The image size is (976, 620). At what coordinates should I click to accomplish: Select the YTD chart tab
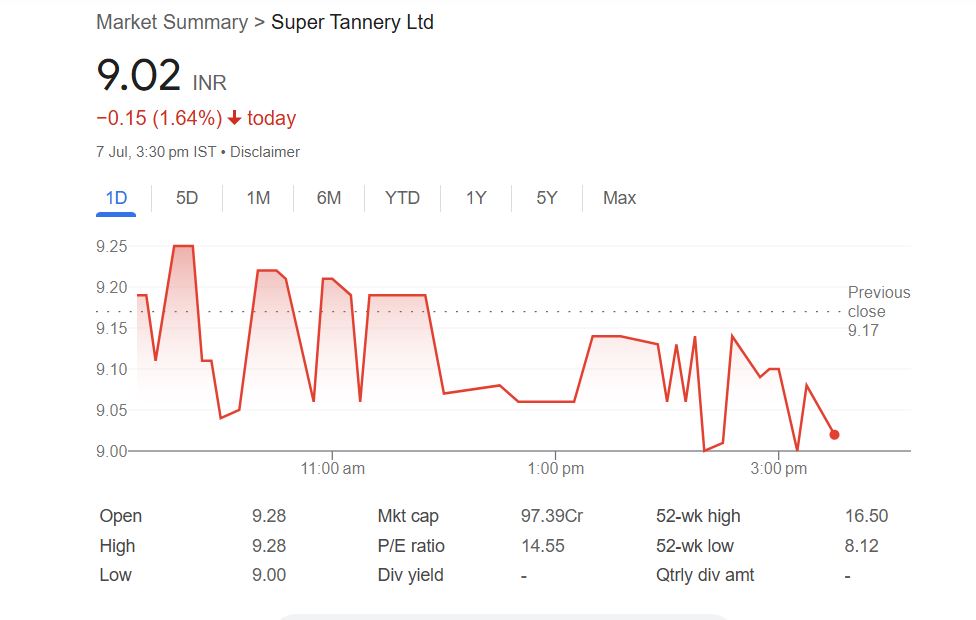tap(402, 198)
